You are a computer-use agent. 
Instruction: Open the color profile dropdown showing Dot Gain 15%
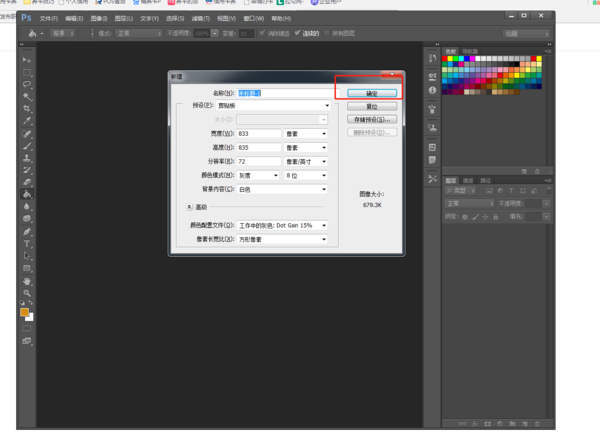(x=282, y=225)
